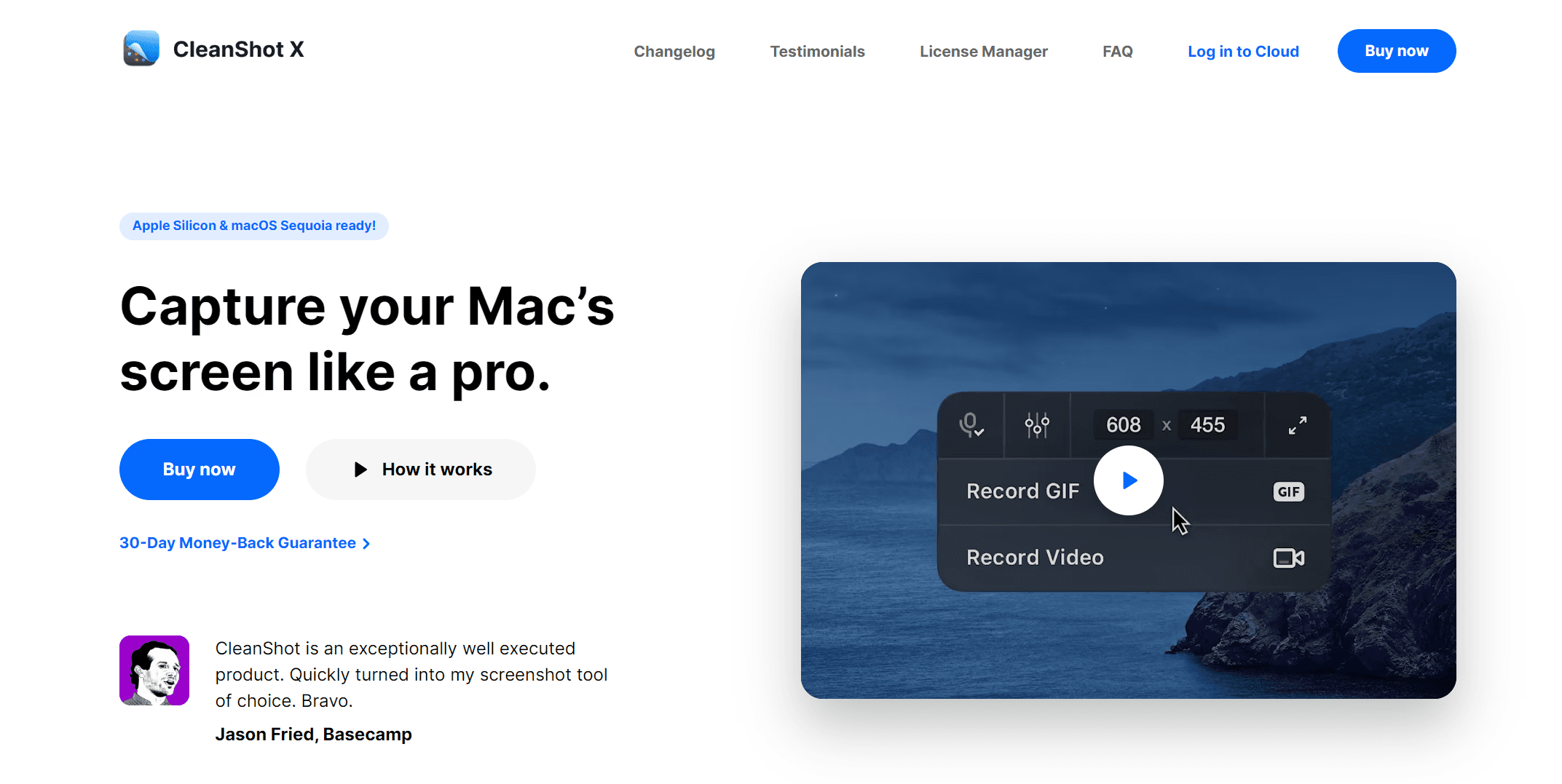Open the License Manager link
The width and height of the screenshot is (1562, 784).
point(983,52)
